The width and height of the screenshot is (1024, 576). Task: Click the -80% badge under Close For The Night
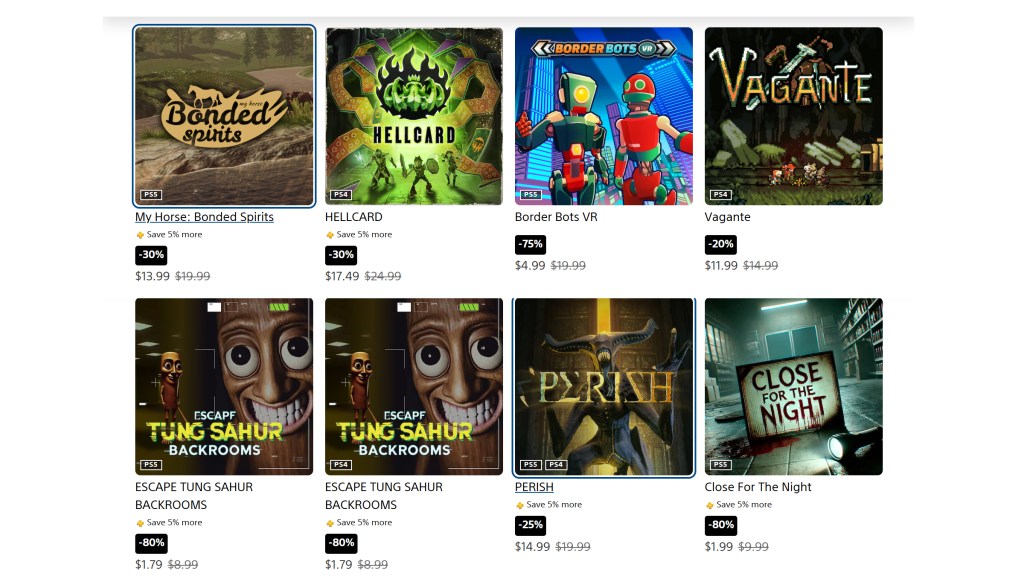(x=721, y=525)
